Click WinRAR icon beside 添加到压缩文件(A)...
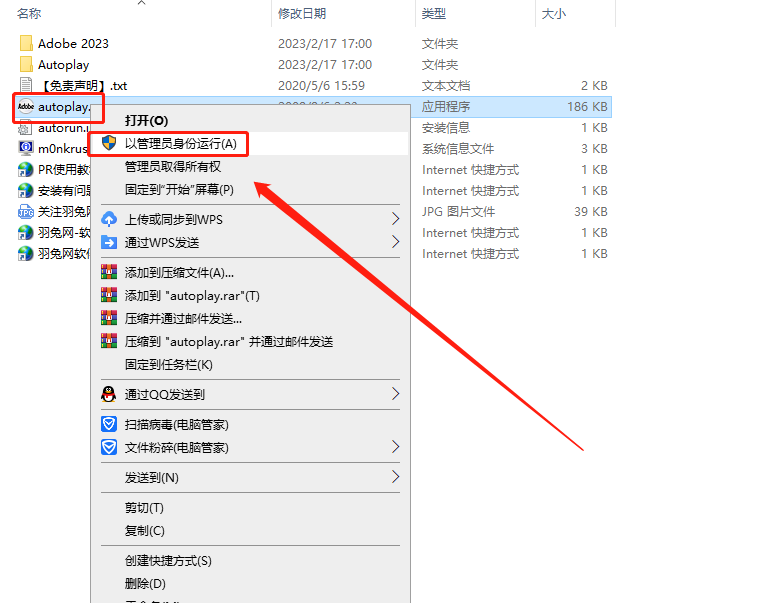The image size is (763, 603). pos(109,272)
